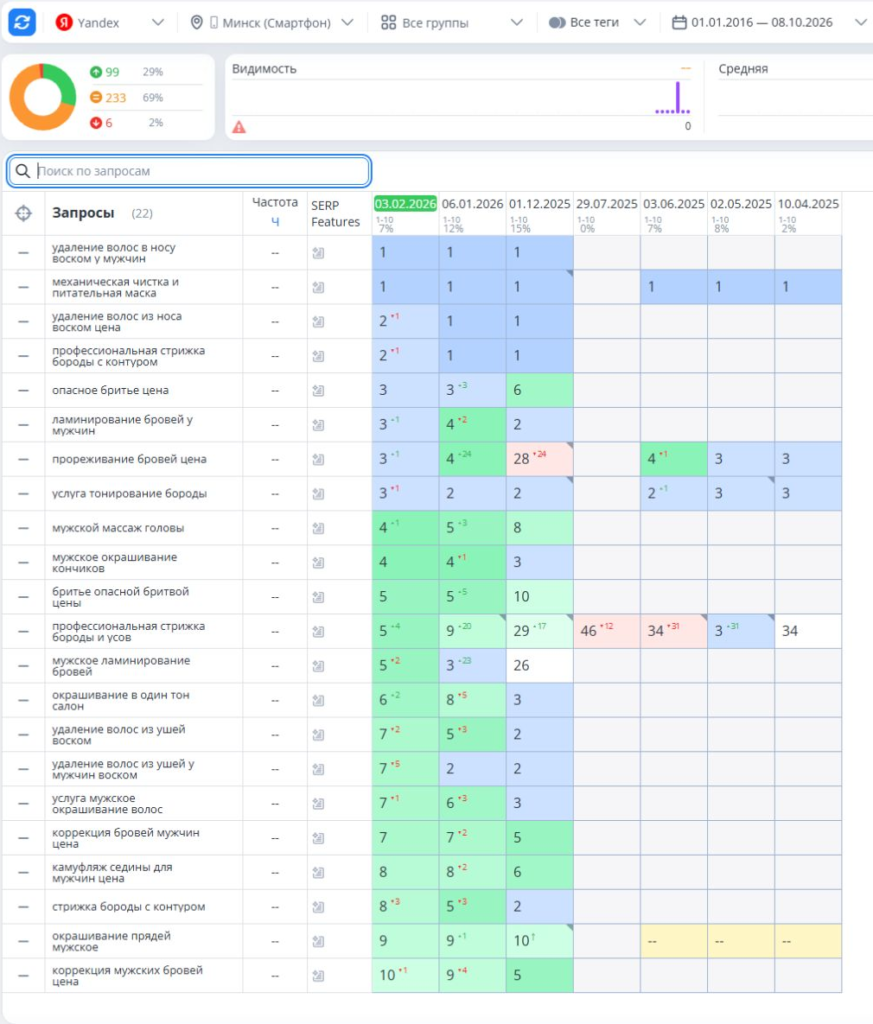Open SERP features icon for «бритье опасной бритвой цены»
Viewport: 873px width, 1024px height.
click(x=318, y=597)
